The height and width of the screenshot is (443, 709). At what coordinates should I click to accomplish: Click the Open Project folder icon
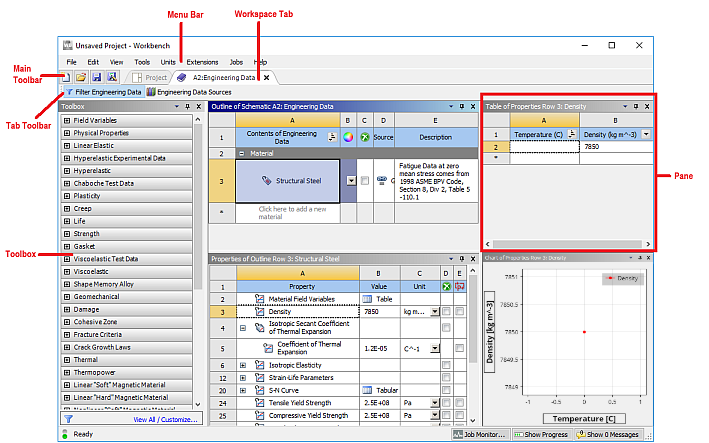click(81, 77)
